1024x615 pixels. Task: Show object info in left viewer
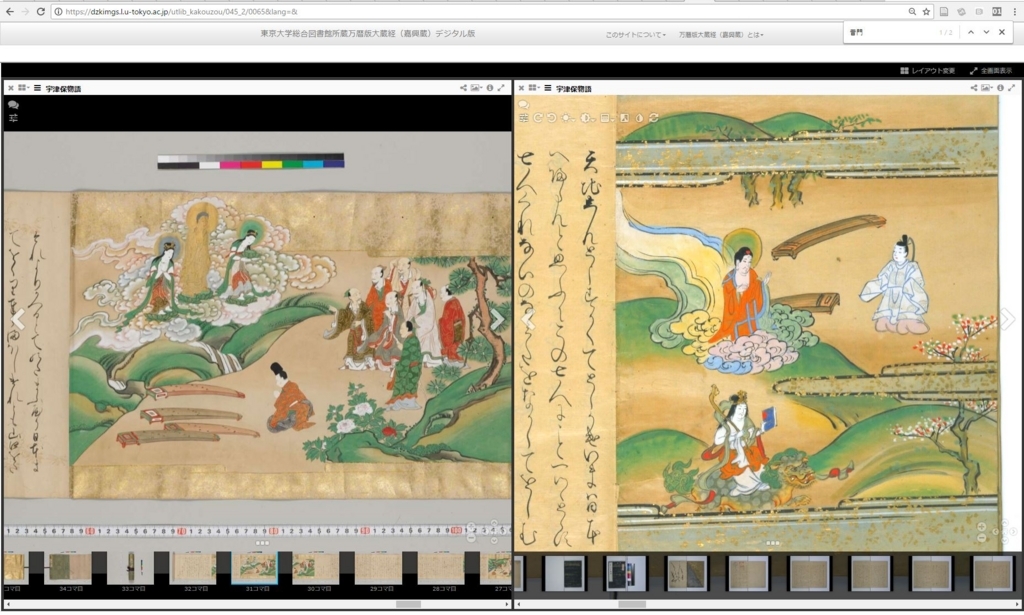[x=490, y=87]
